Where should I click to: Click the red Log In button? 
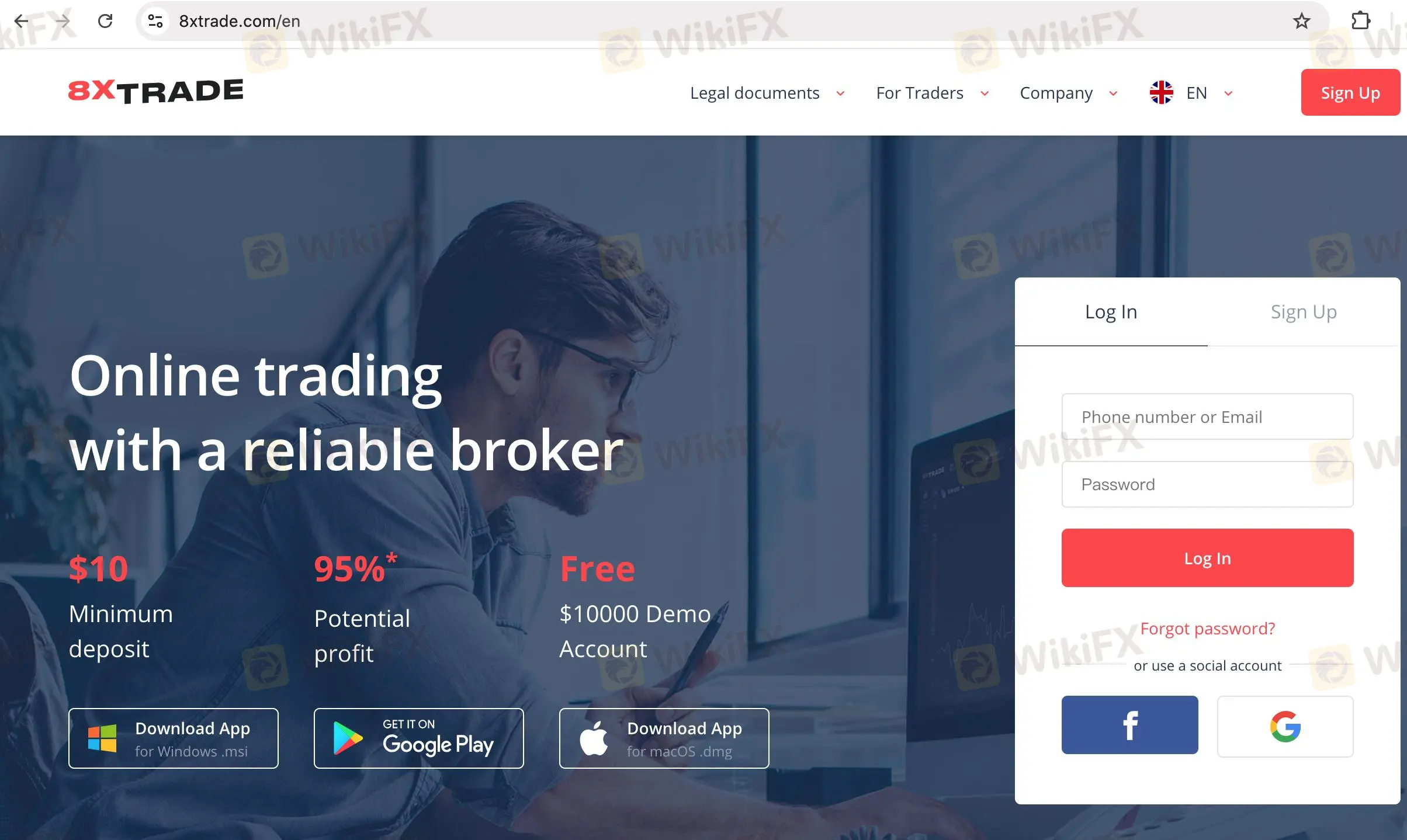click(x=1207, y=557)
